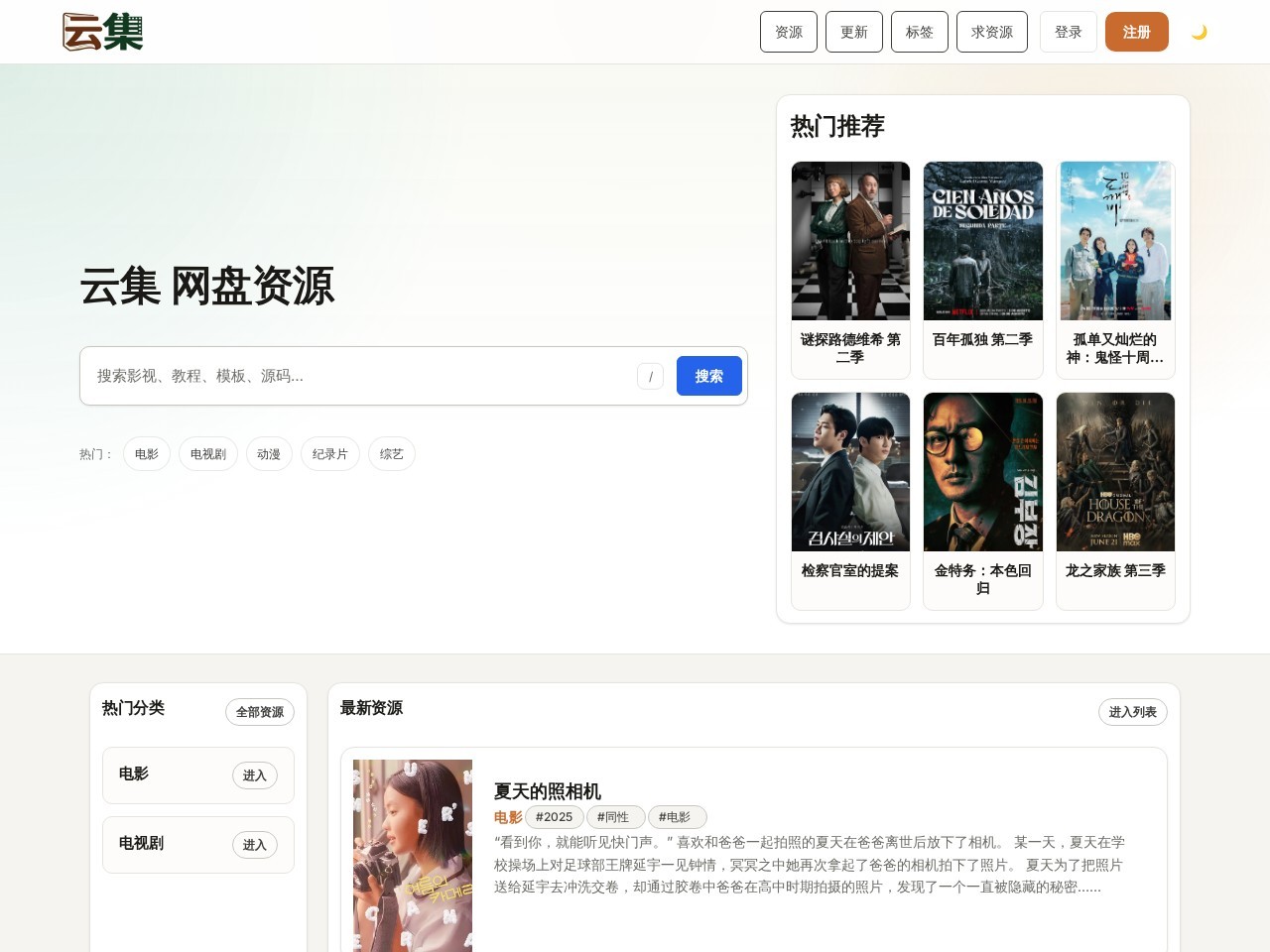Click the 热门推荐 heading
The height and width of the screenshot is (952, 1270).
pos(837,126)
